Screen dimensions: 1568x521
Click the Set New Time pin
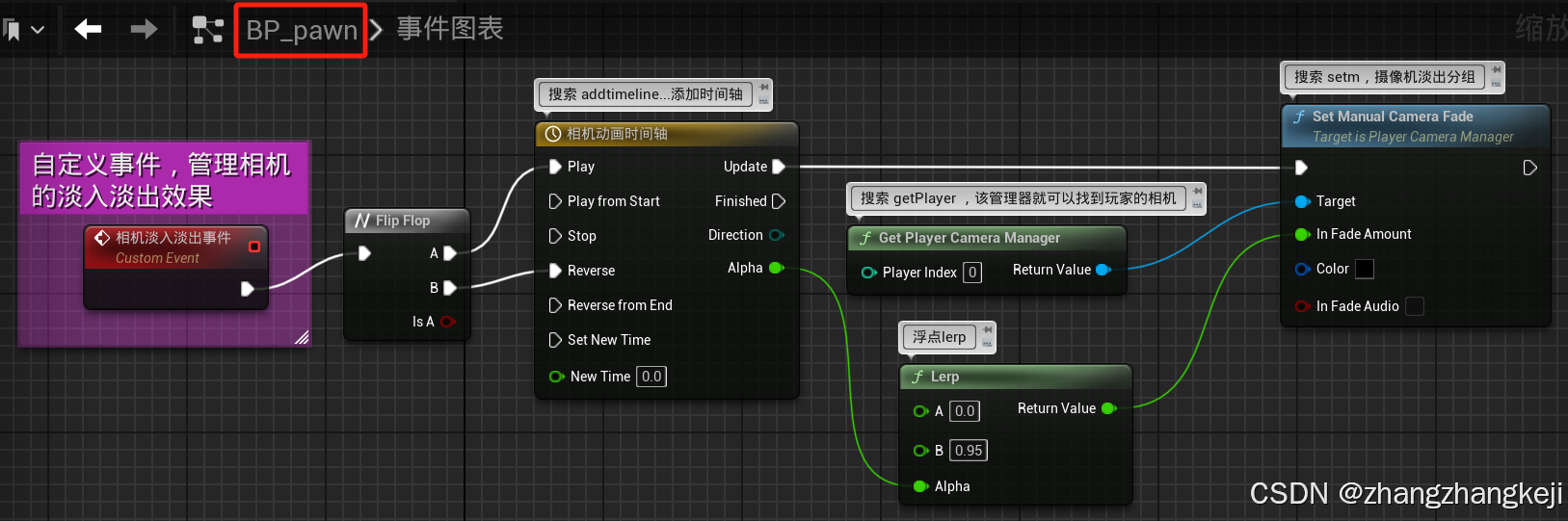coord(555,340)
